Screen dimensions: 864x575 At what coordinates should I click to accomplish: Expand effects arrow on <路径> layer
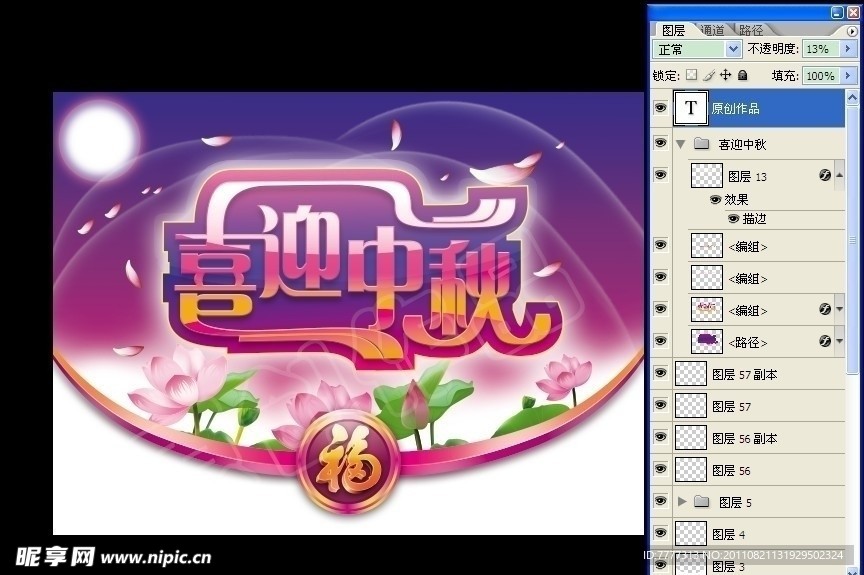point(839,341)
